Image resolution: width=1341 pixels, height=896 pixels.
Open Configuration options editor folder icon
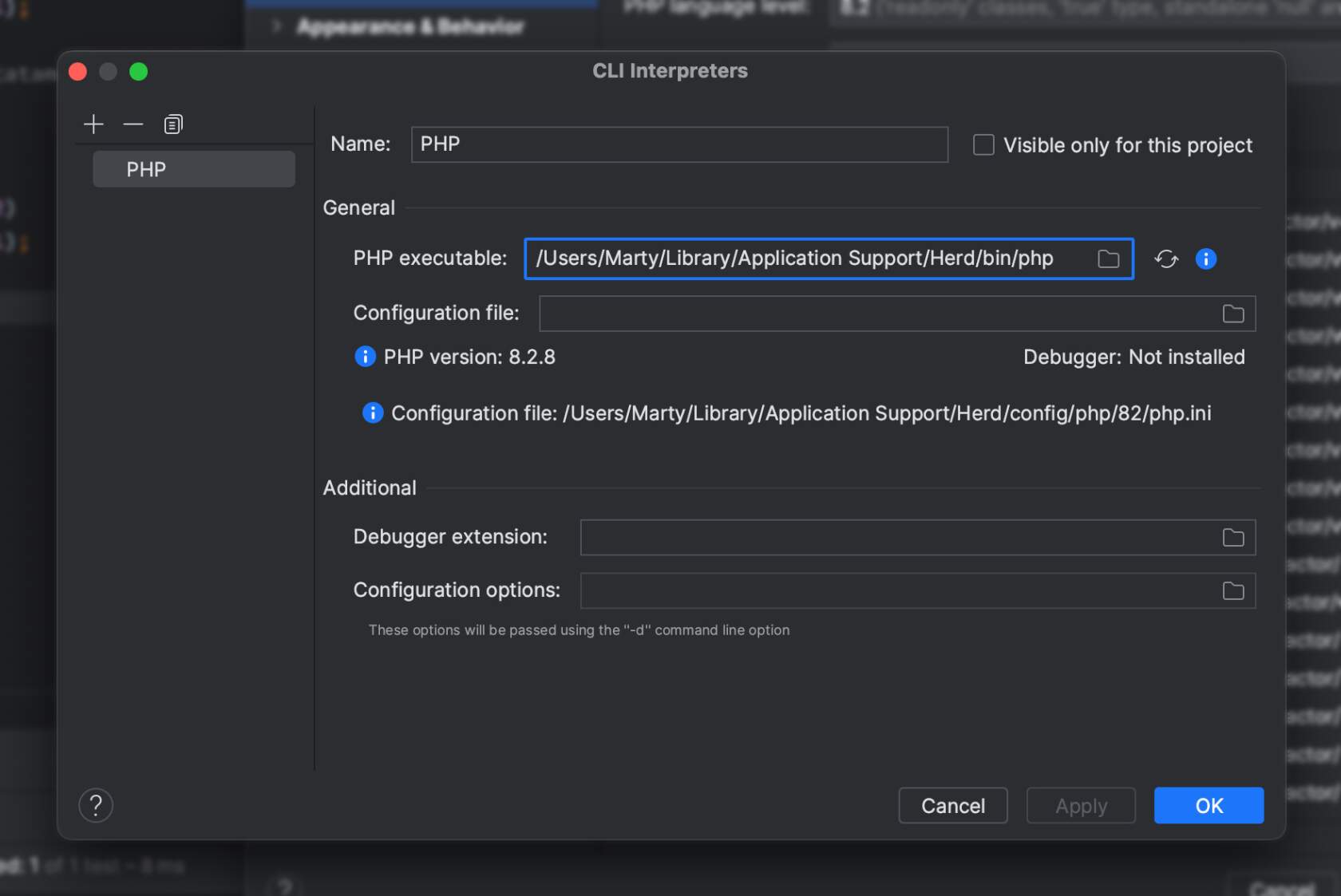1233,590
